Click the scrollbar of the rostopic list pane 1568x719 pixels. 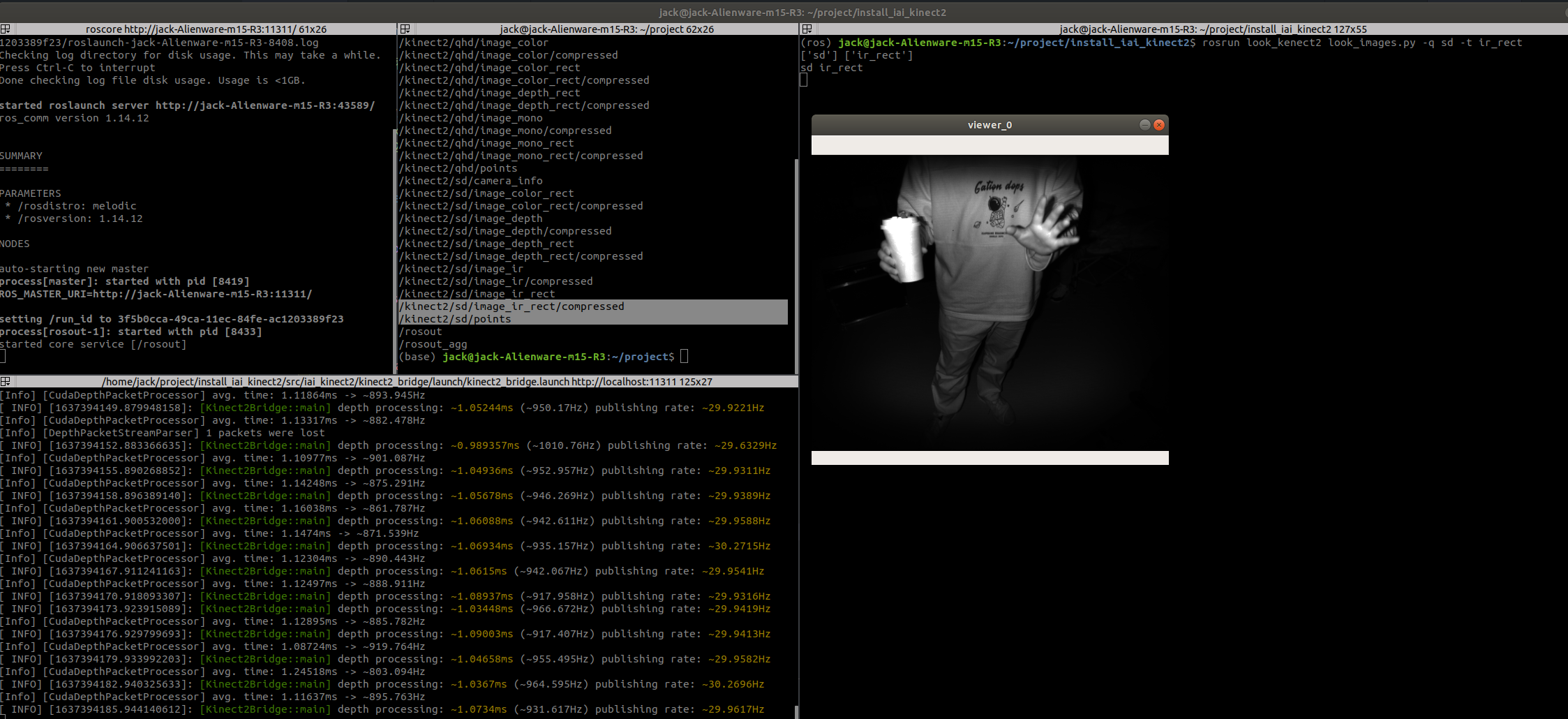coord(796,265)
